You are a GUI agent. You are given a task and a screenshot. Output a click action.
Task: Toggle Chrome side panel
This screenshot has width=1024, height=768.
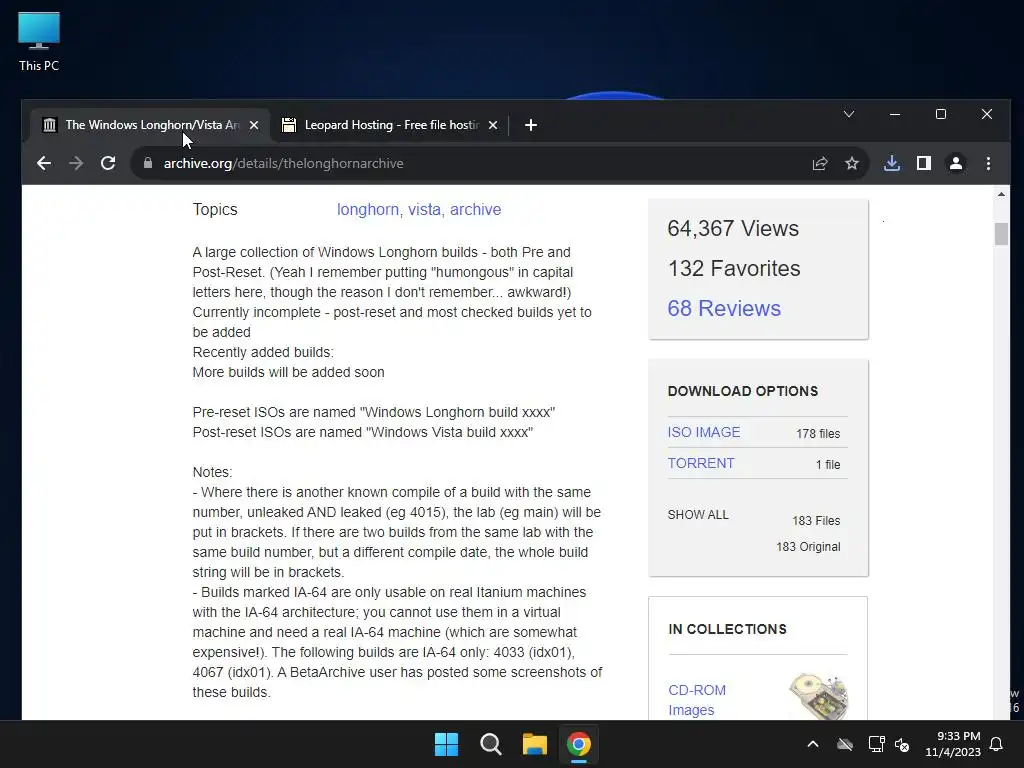[923, 163]
